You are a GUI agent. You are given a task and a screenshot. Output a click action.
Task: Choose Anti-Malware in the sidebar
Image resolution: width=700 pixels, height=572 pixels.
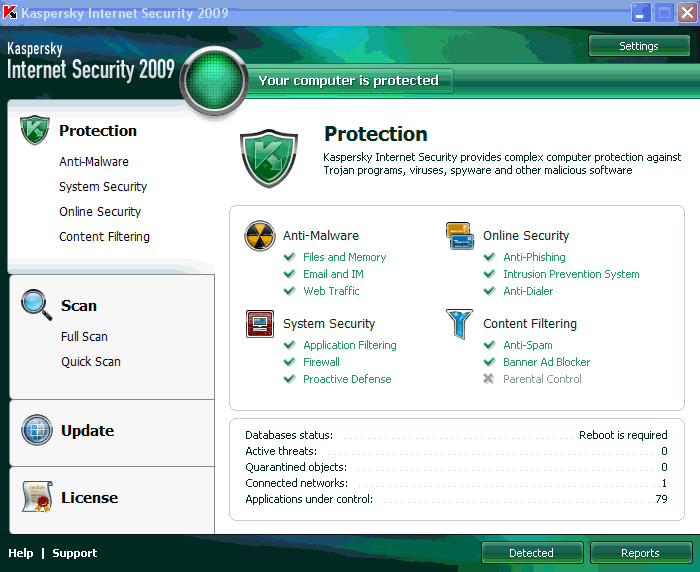coord(94,161)
